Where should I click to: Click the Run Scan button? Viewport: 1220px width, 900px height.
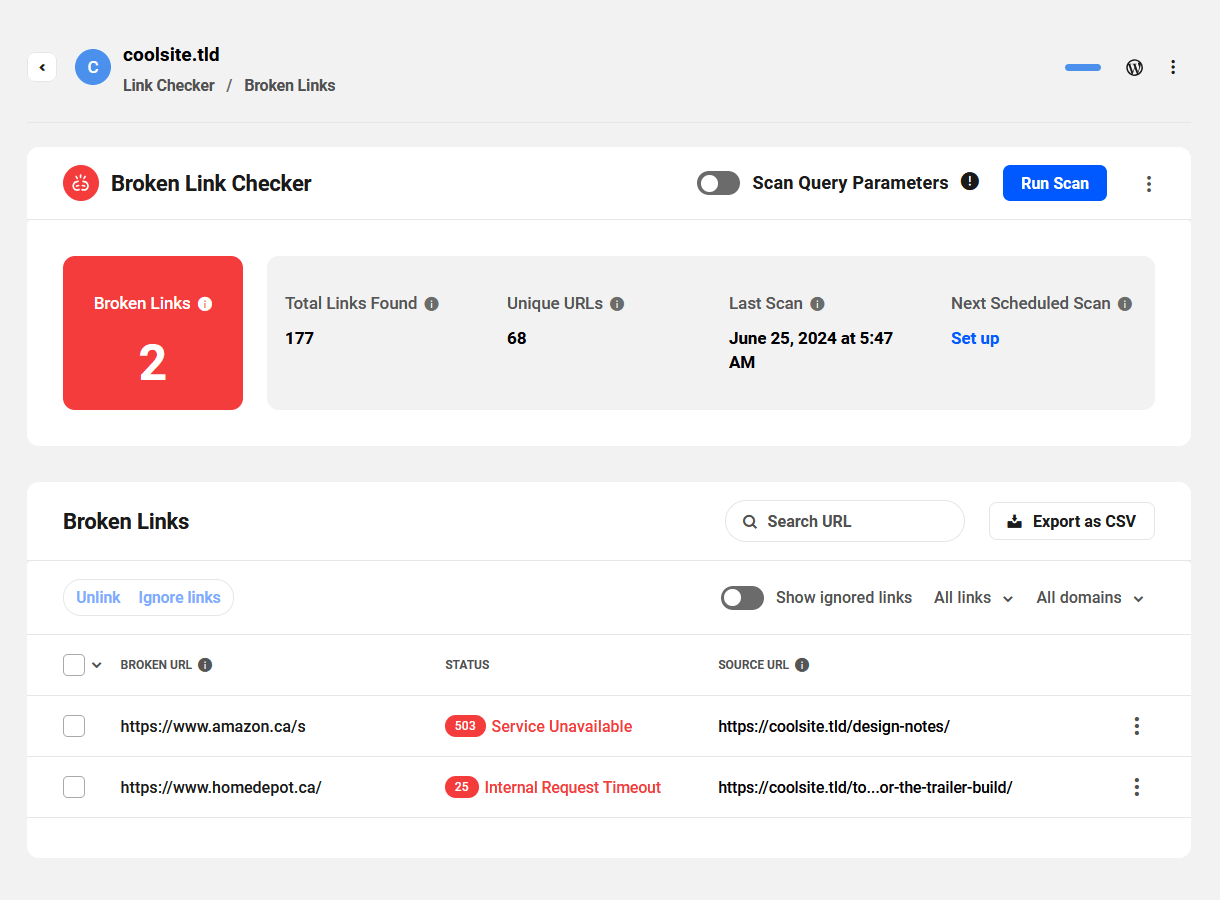coord(1055,183)
